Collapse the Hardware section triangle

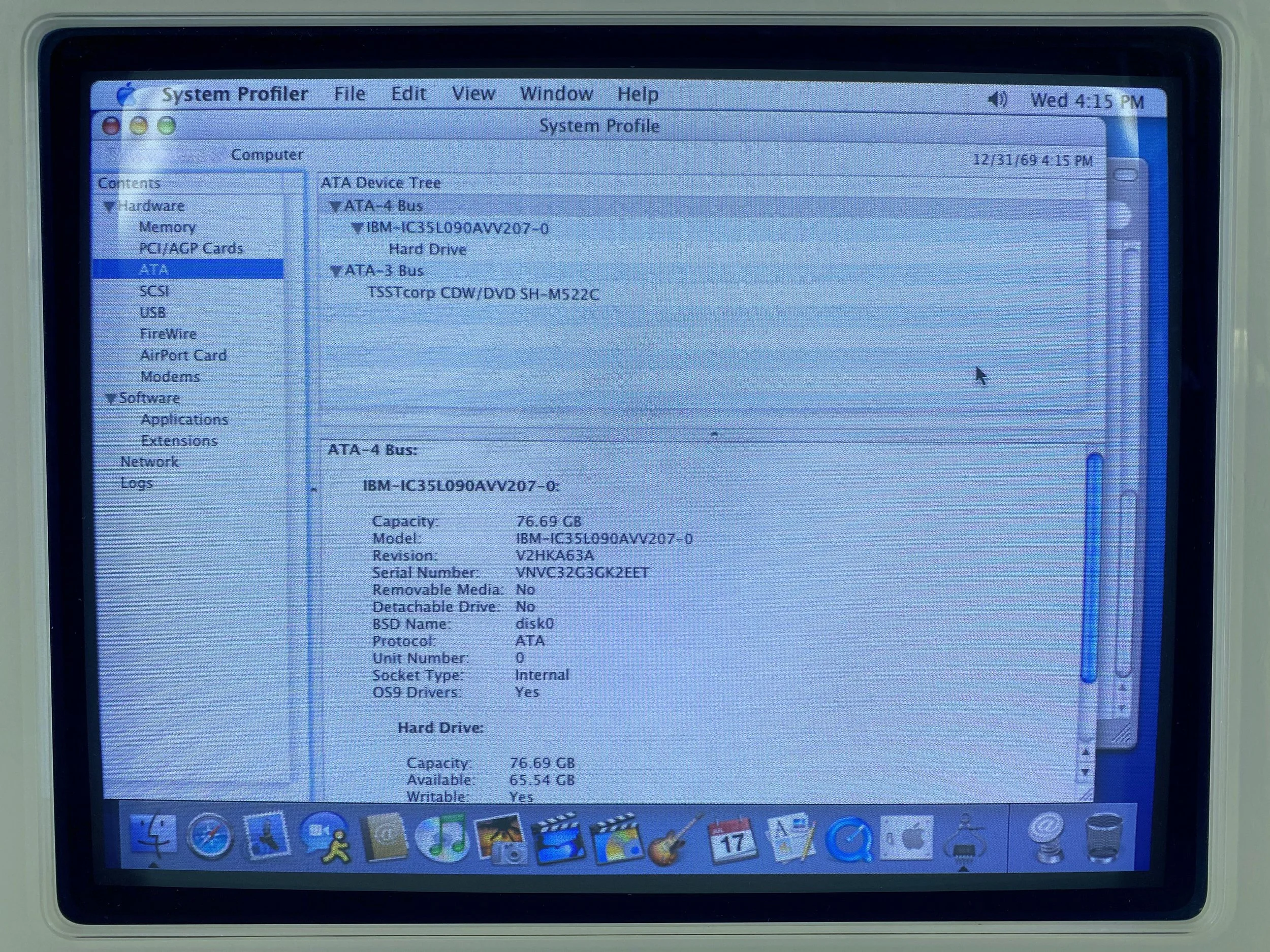coord(109,207)
